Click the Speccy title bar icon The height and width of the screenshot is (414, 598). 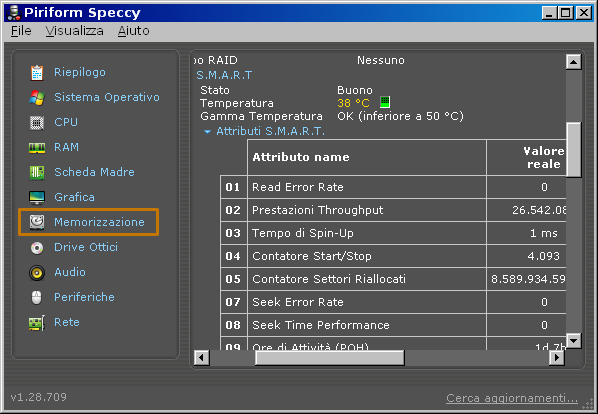click(14, 13)
